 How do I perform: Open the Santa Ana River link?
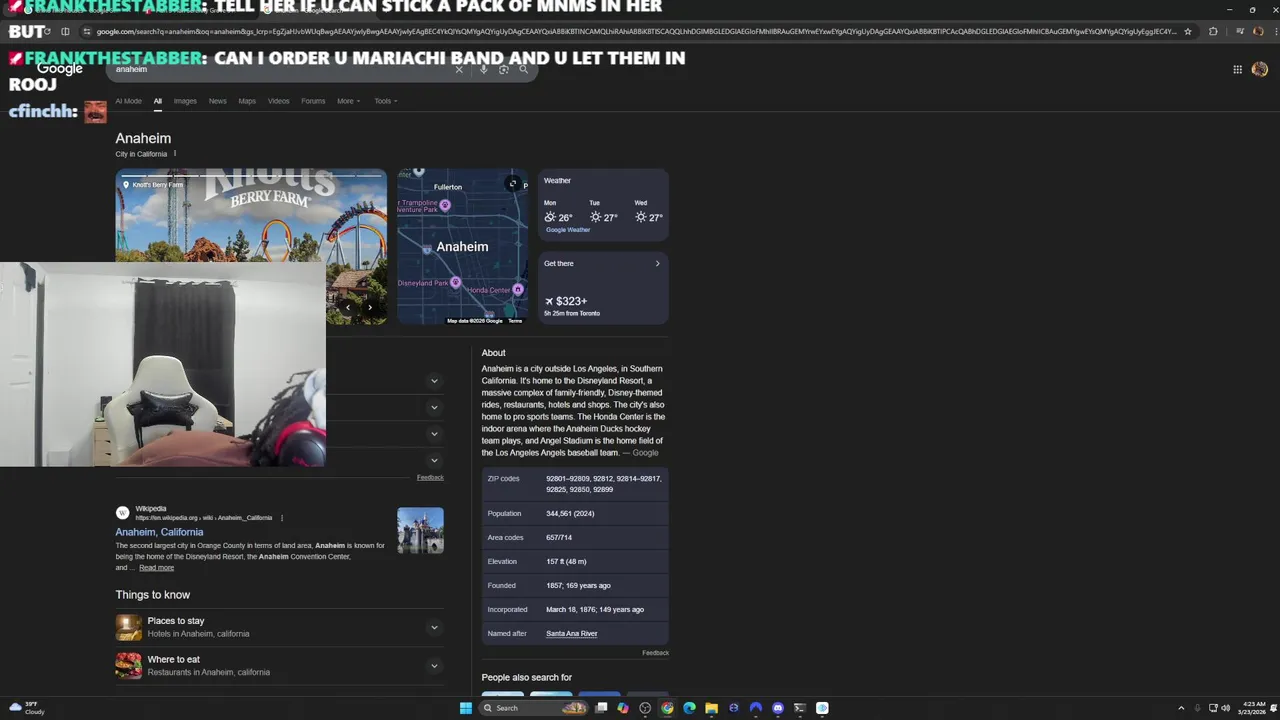click(x=571, y=633)
